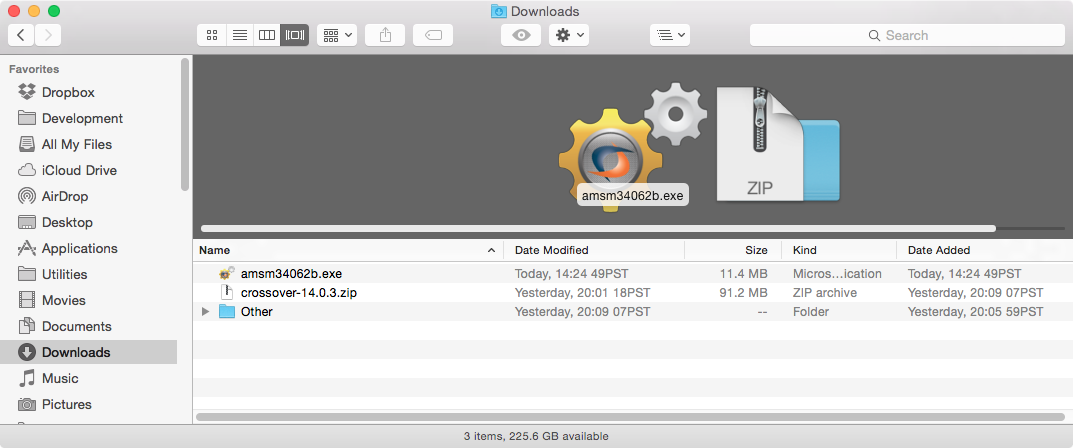Switch to icon view
Image resolution: width=1073 pixels, height=448 pixels.
click(211, 35)
